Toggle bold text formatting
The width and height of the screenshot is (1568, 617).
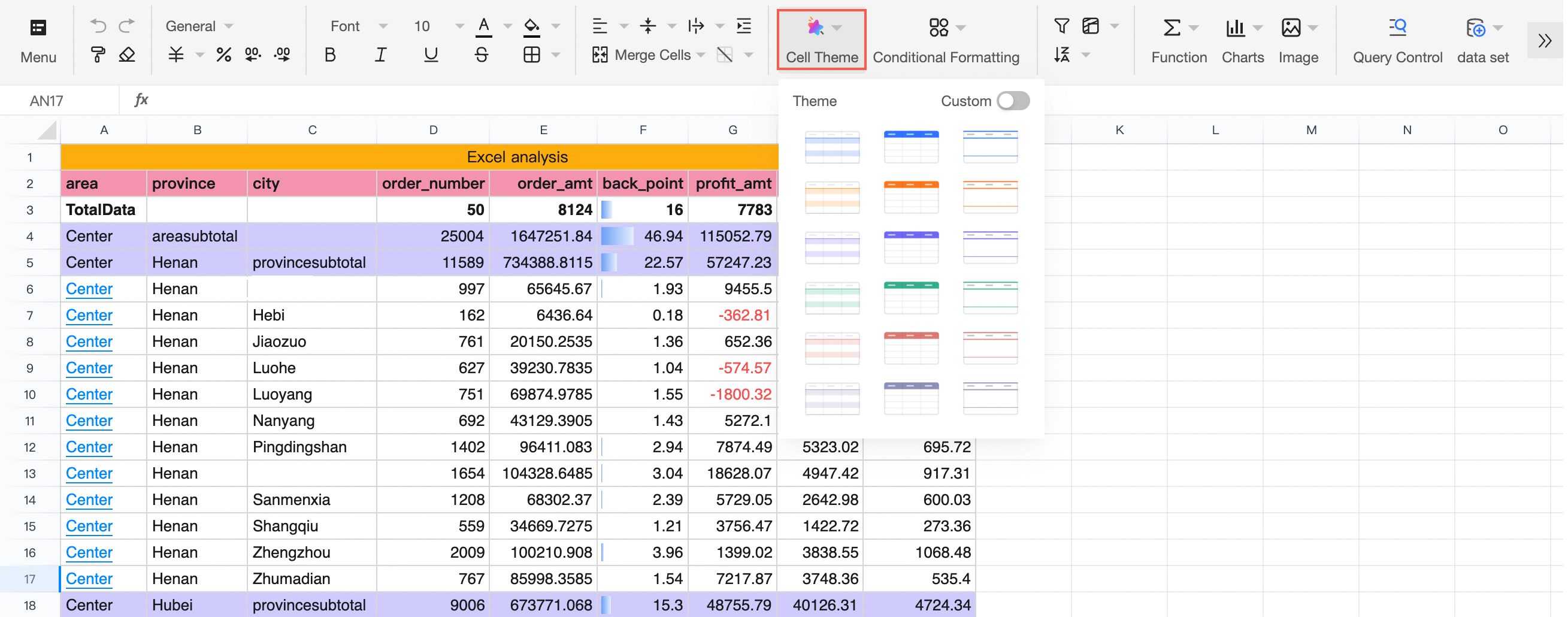[x=330, y=56]
